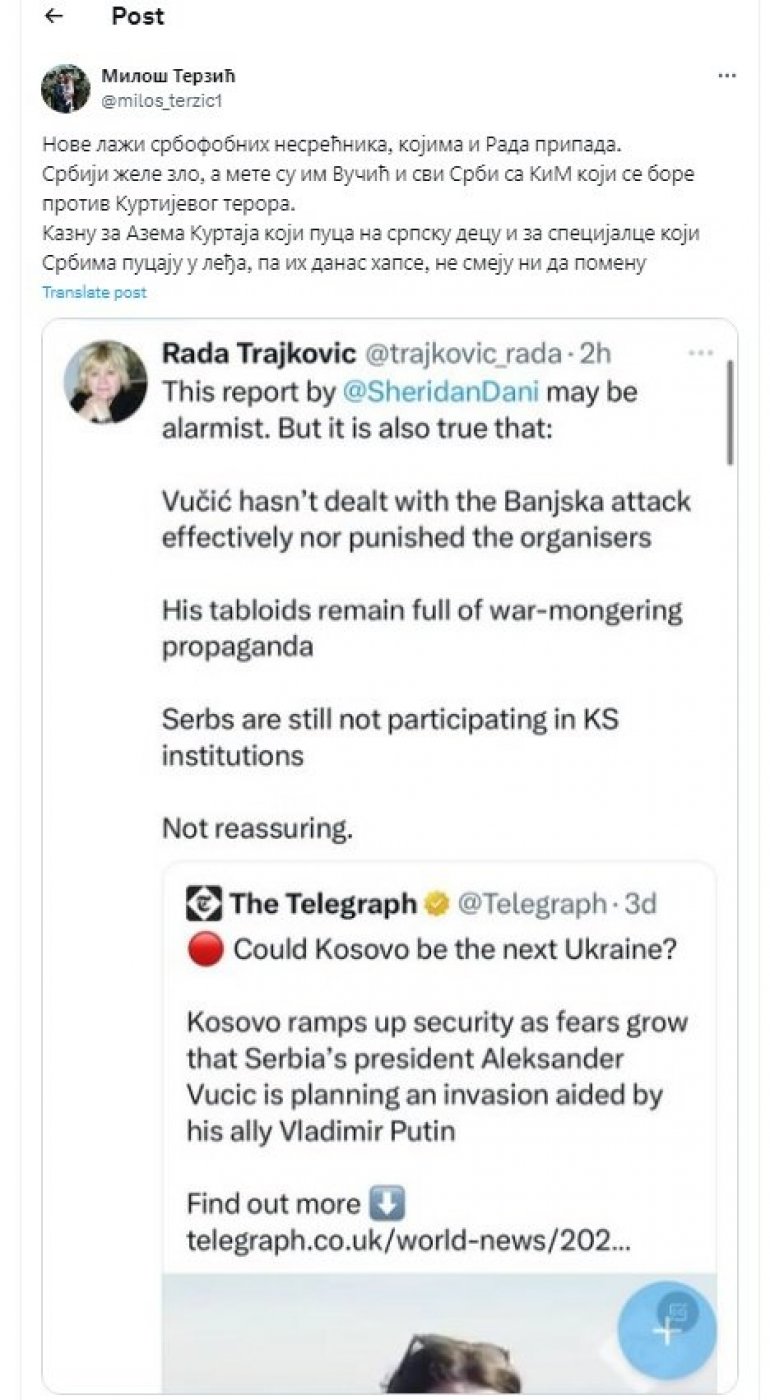Click The Telegraph verified badge
This screenshot has width=770, height=1400.
coord(436,904)
